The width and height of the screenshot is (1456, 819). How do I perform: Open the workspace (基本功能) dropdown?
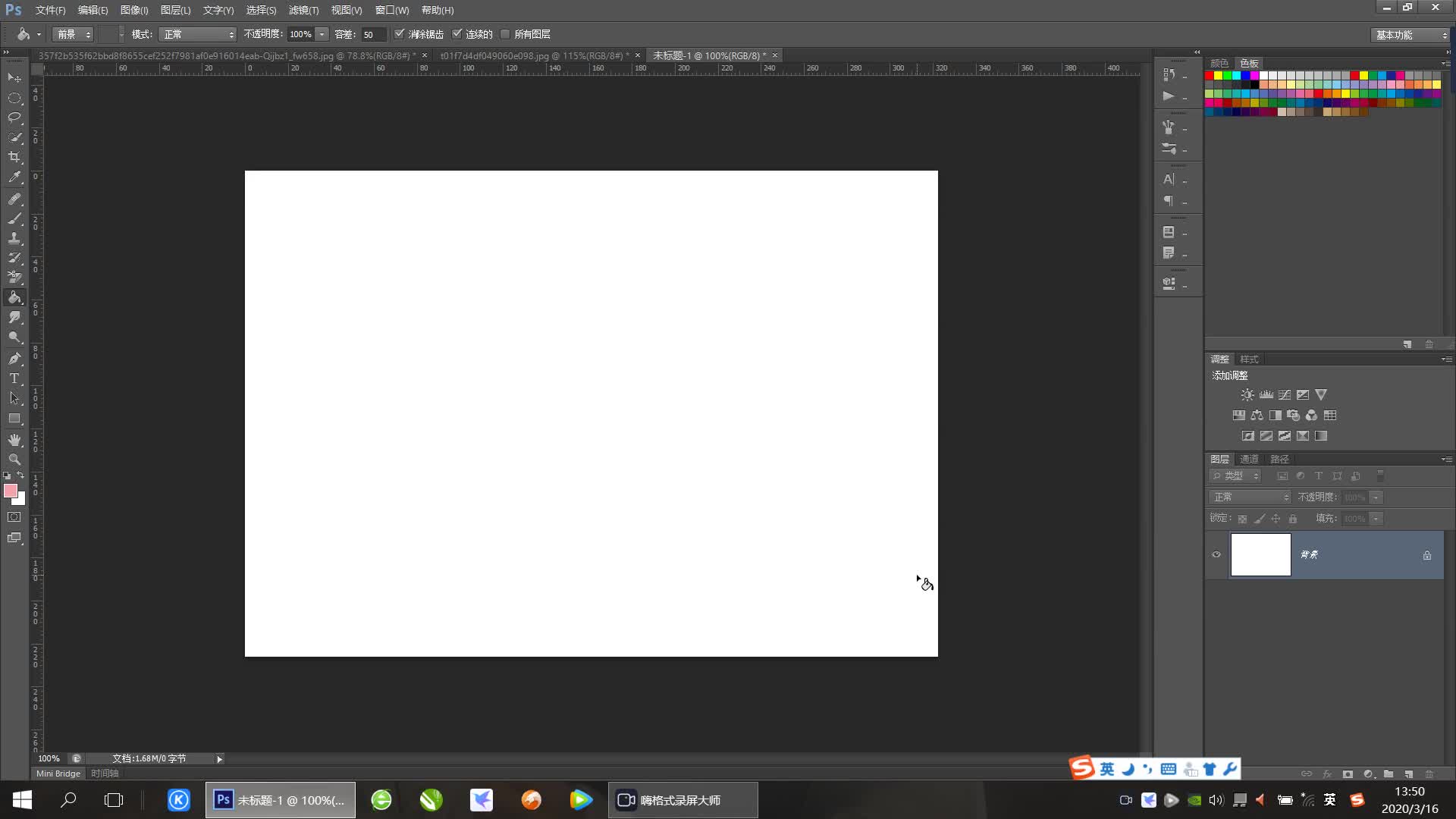click(x=1410, y=35)
